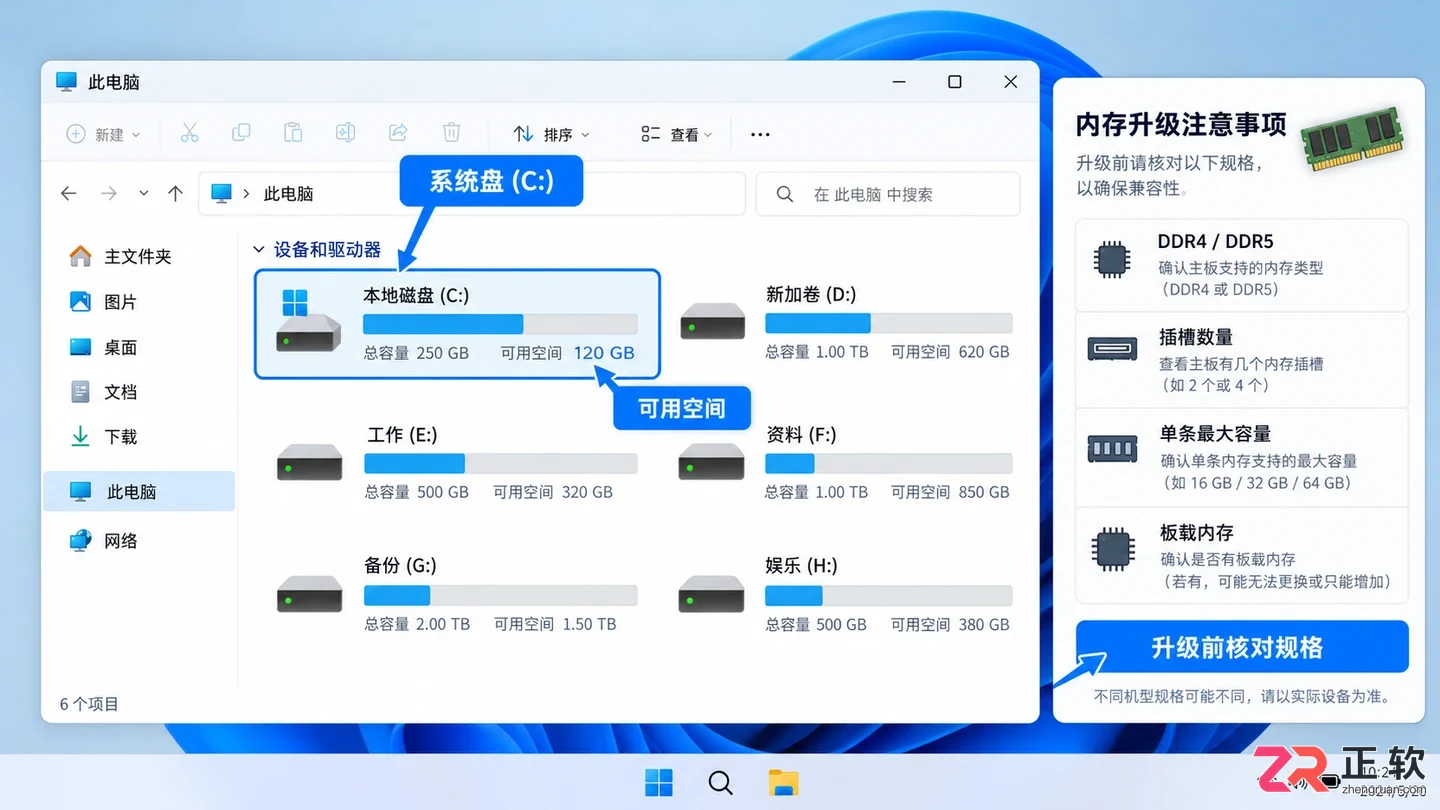Click the 新加卷 (D:) usage bar
Screen dimensions: 1440x810
(x=889, y=323)
